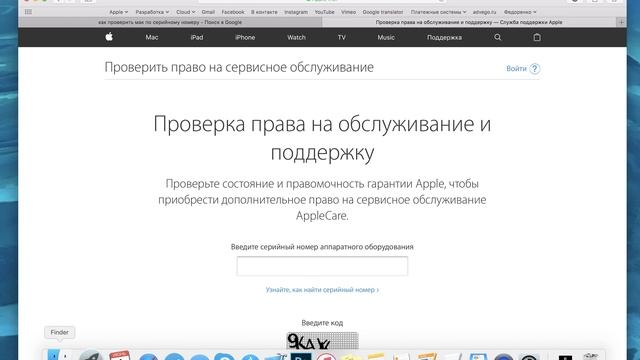The width and height of the screenshot is (640, 360).
Task: Open the Facebook bookmark
Action: tap(233, 12)
